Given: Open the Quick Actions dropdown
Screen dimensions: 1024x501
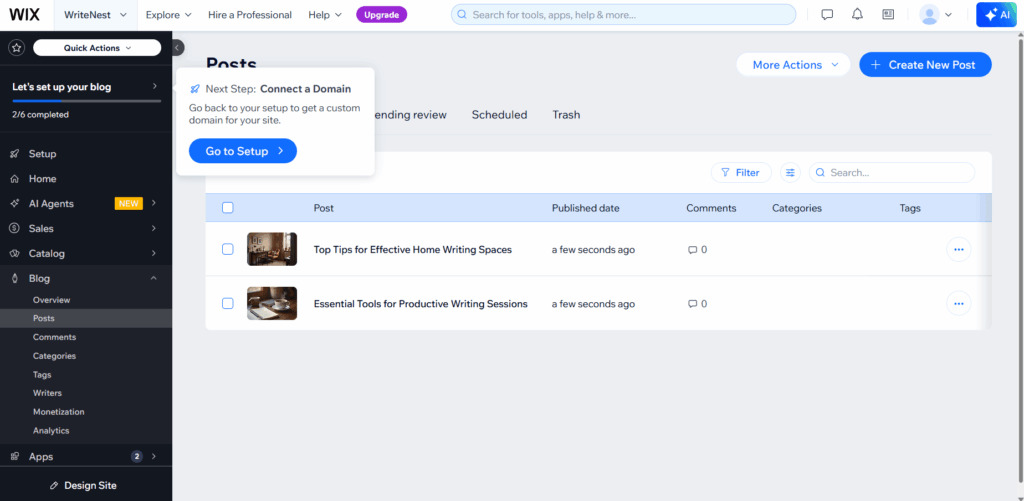Looking at the screenshot, I should pos(97,48).
